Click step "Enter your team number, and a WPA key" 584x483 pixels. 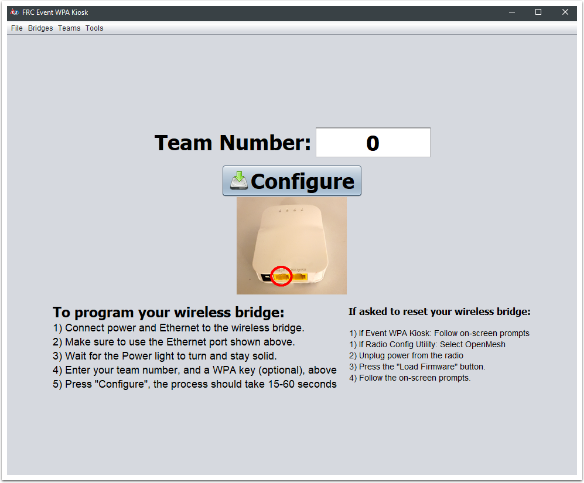194,371
